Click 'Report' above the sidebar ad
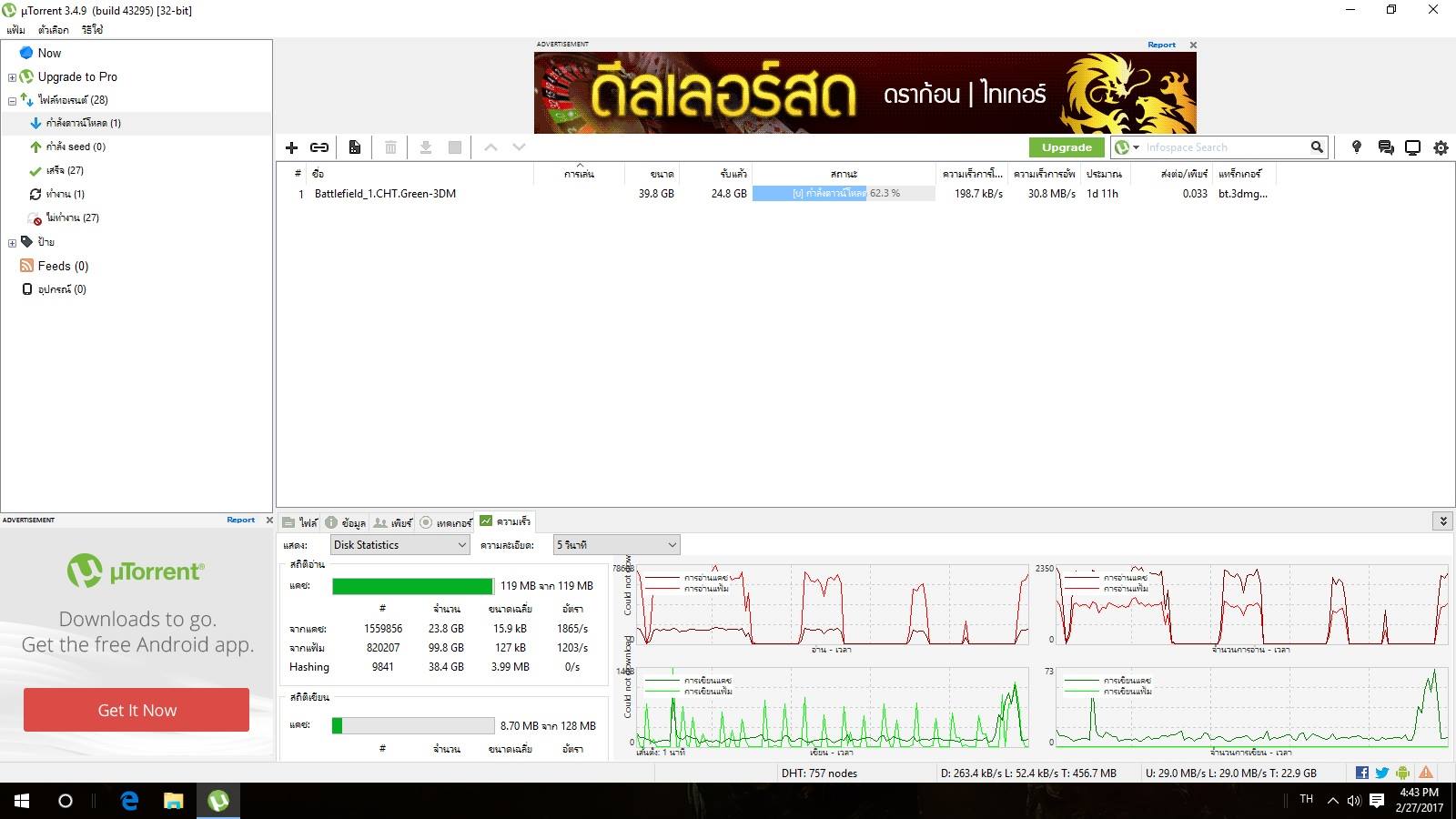Screen dimensions: 1456x819 pos(240,520)
